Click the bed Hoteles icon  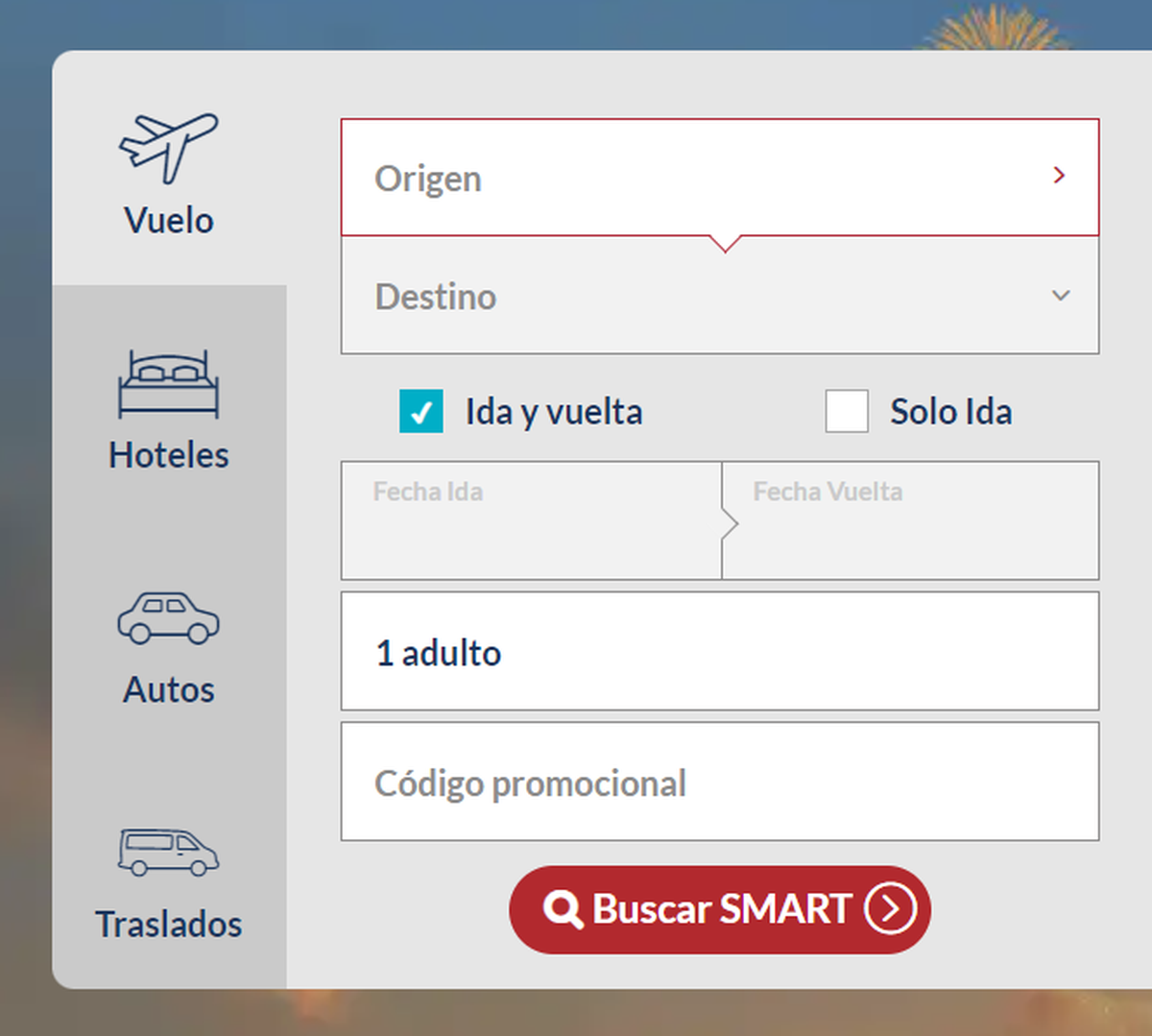169,384
